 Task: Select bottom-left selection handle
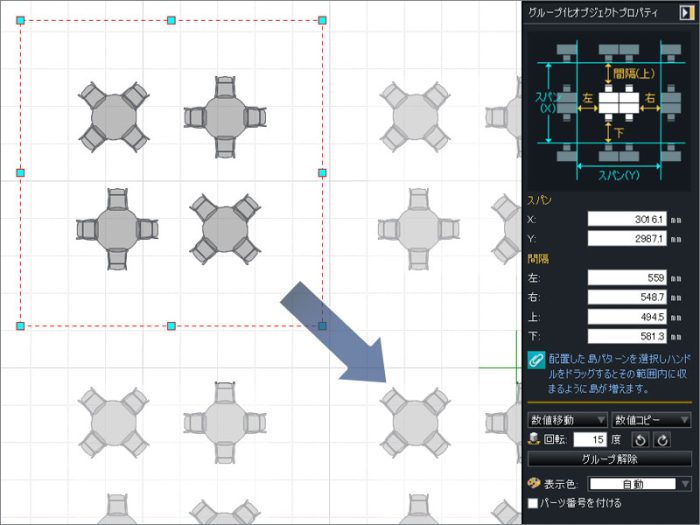20,326
